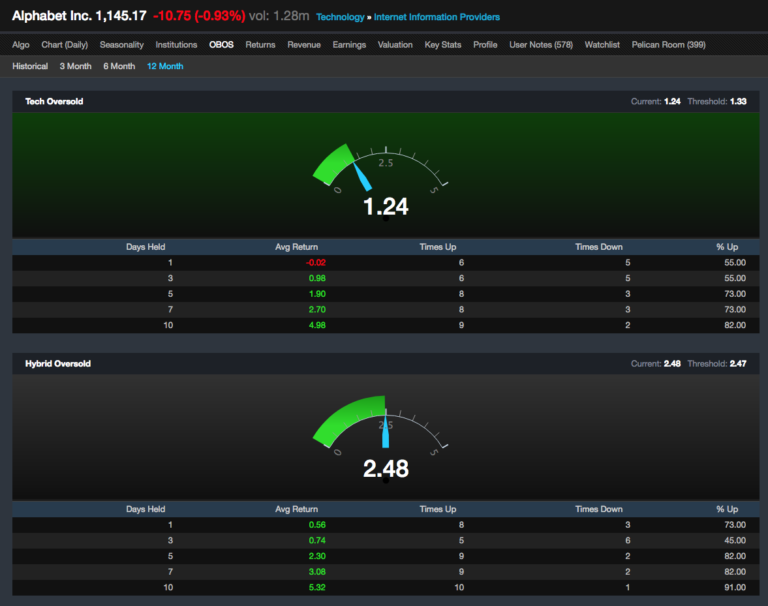Go to the Revenue tab
Image resolution: width=768 pixels, height=606 pixels.
pyautogui.click(x=304, y=45)
